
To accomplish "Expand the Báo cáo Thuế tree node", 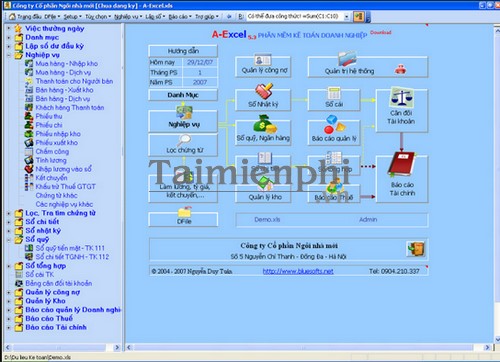I will [x=9, y=318].
